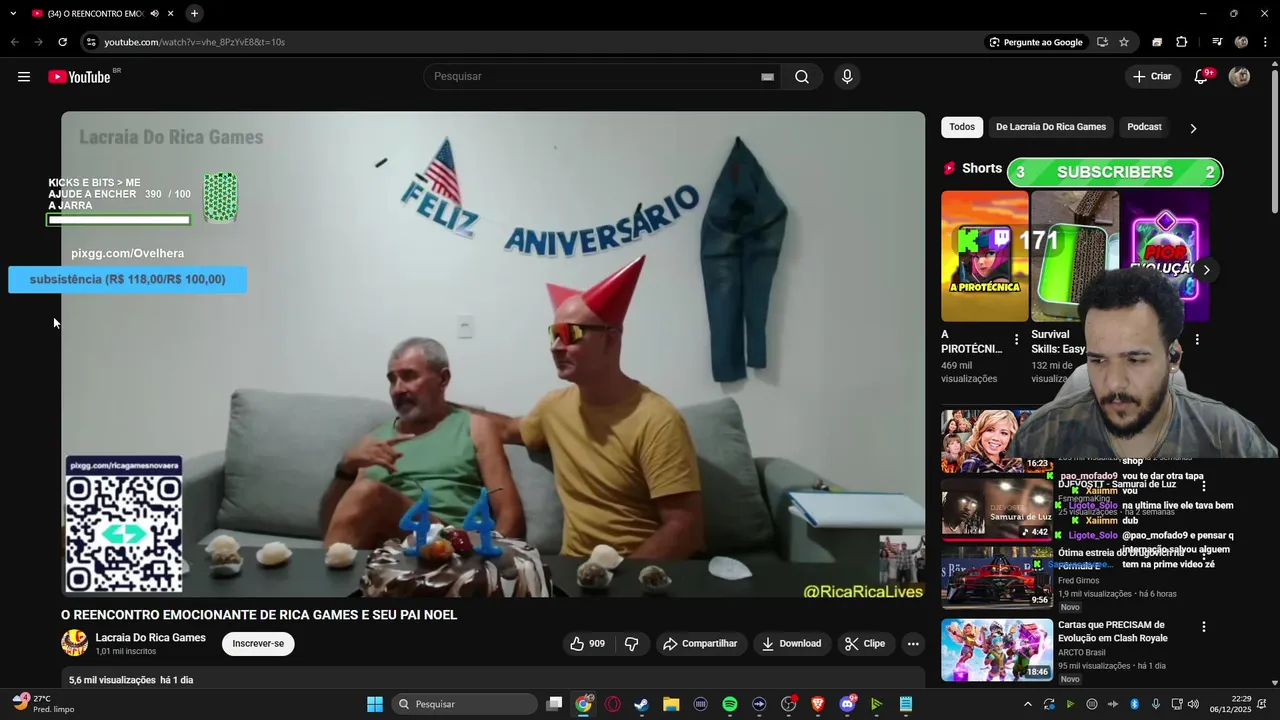Click the Lacraia Do Rica Games channel name
The height and width of the screenshot is (720, 1280).
pyautogui.click(x=150, y=638)
